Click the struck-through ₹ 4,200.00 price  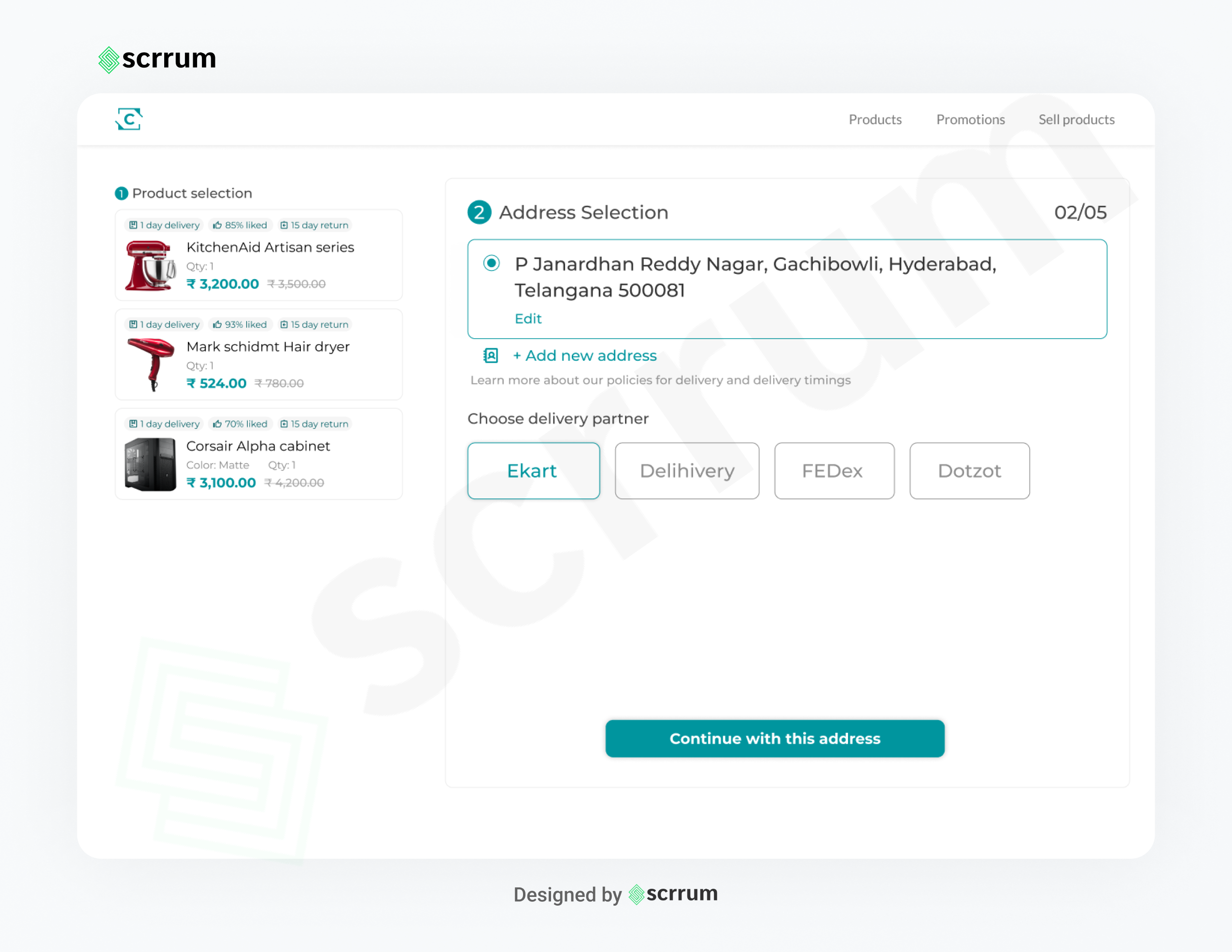pyautogui.click(x=295, y=483)
